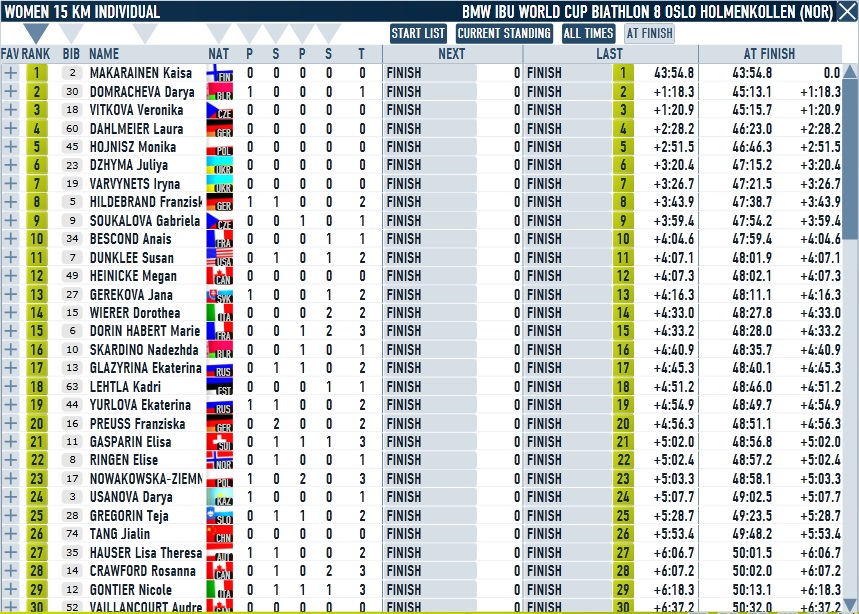
Task: Sort by second standing shooting triangle
Action: click(x=328, y=32)
